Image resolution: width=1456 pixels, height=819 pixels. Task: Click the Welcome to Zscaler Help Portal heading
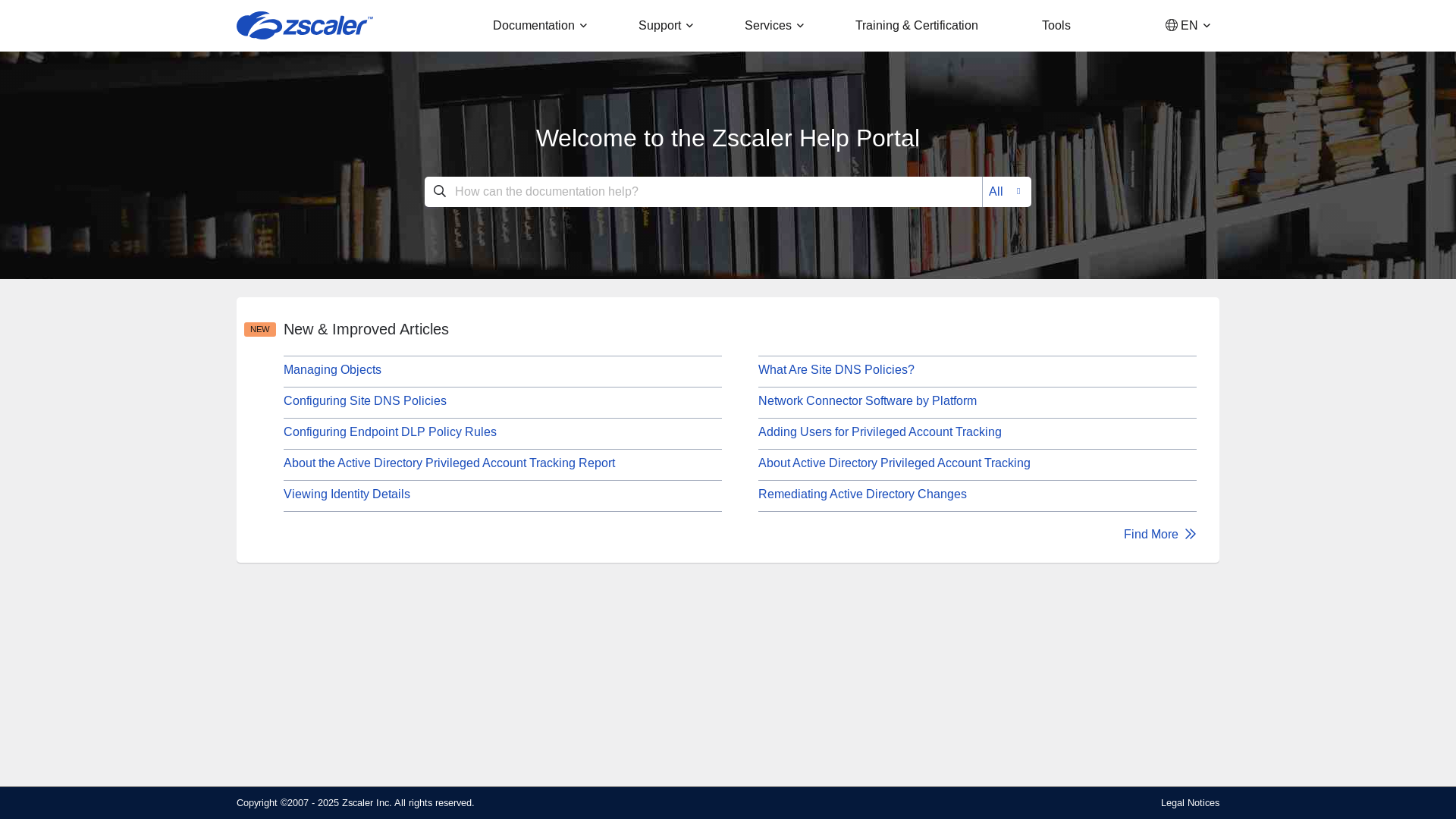click(728, 138)
